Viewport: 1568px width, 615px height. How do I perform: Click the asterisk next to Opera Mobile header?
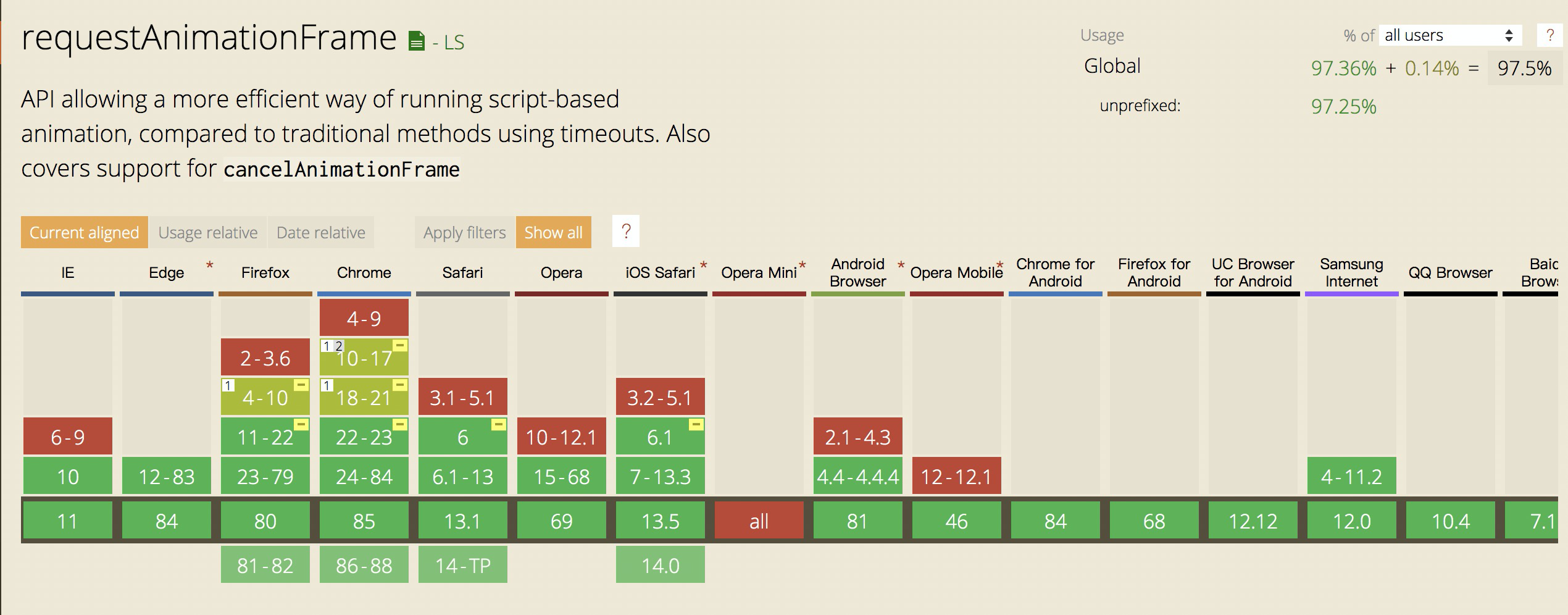1000,266
